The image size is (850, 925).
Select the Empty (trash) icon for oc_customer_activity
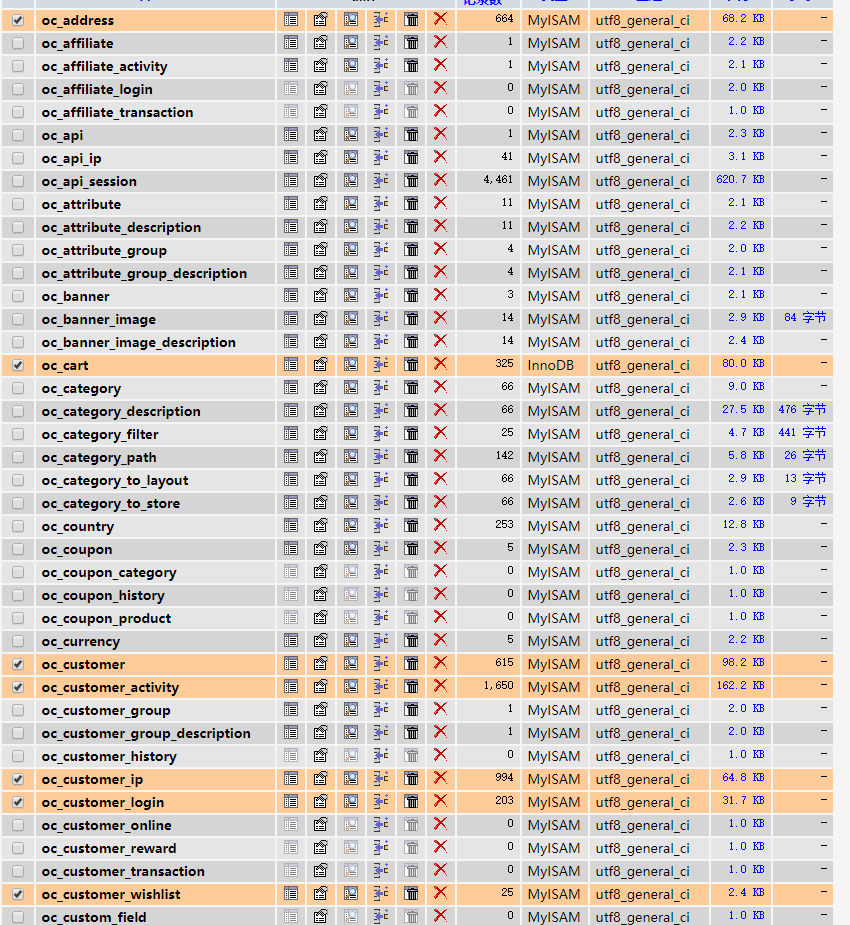point(411,687)
